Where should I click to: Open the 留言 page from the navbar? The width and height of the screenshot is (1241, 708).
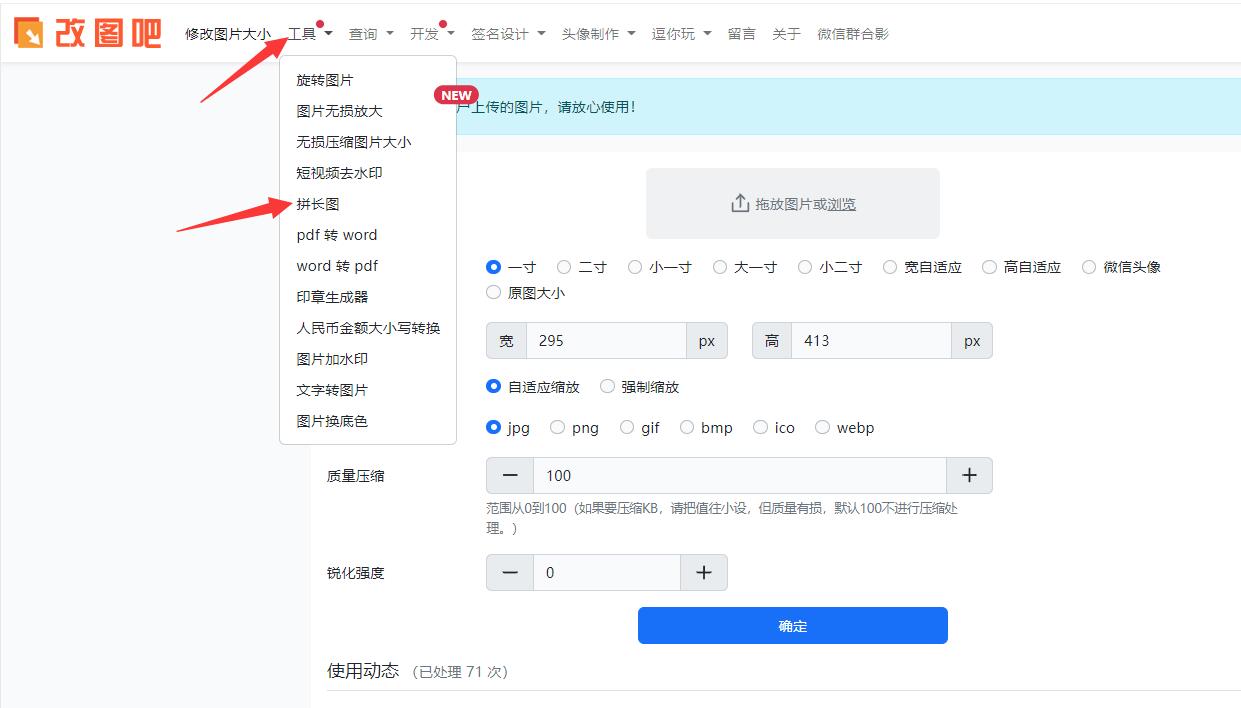pyautogui.click(x=742, y=33)
